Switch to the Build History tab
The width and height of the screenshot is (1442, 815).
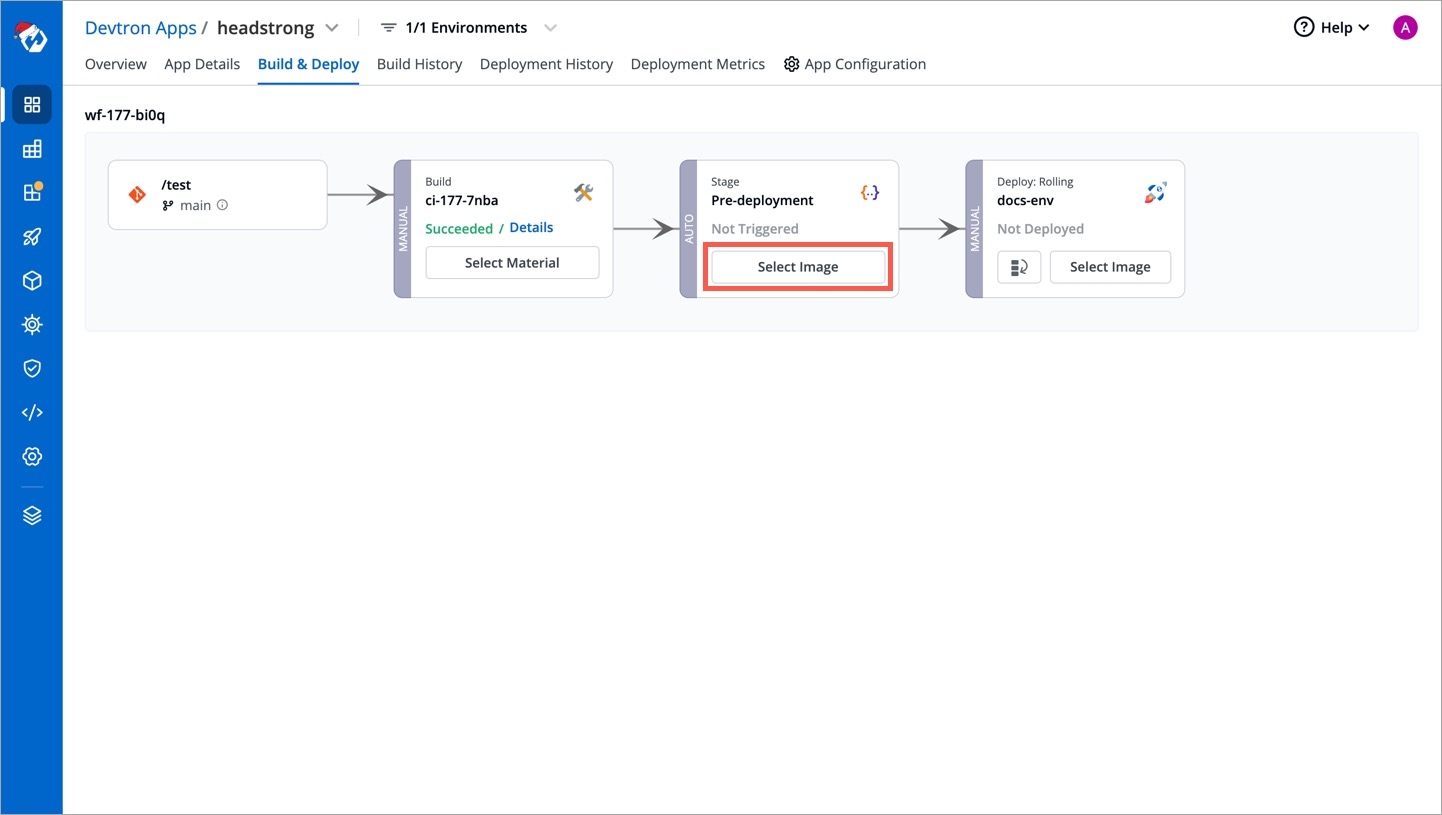419,64
